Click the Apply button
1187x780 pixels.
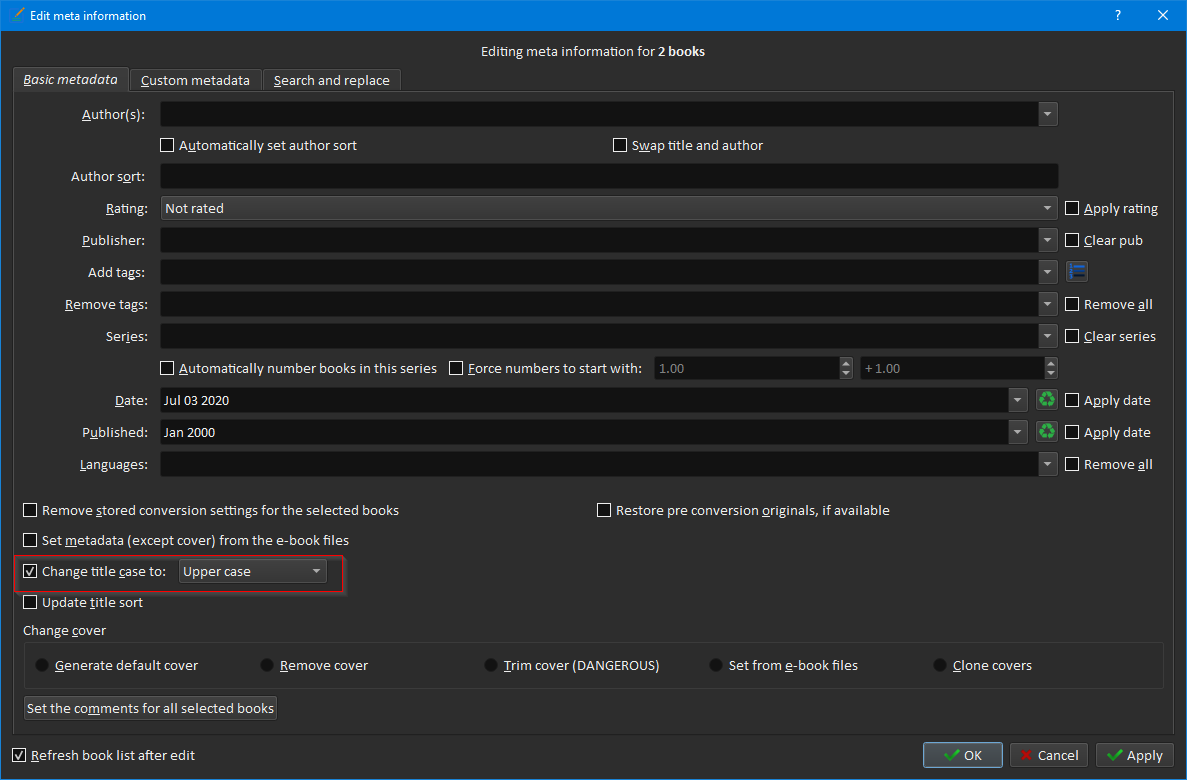[1134, 755]
